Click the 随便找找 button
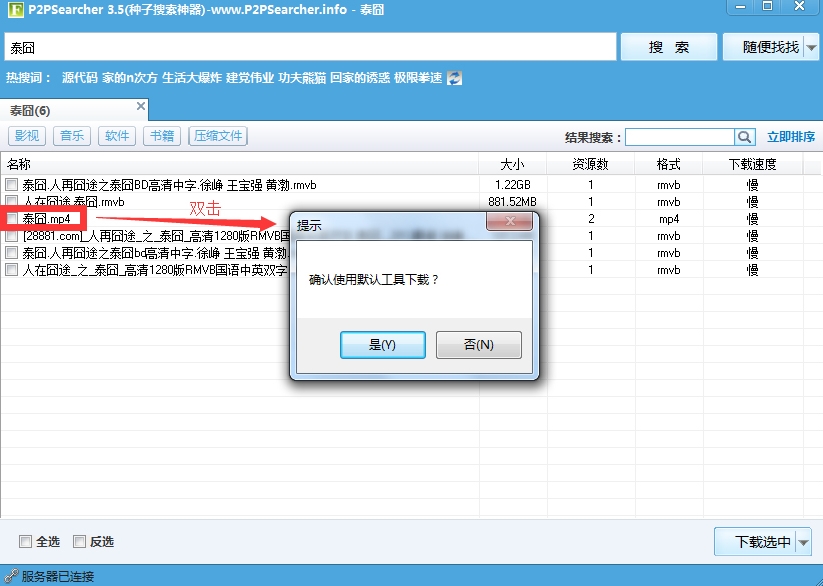The image size is (823, 586). coord(764,47)
